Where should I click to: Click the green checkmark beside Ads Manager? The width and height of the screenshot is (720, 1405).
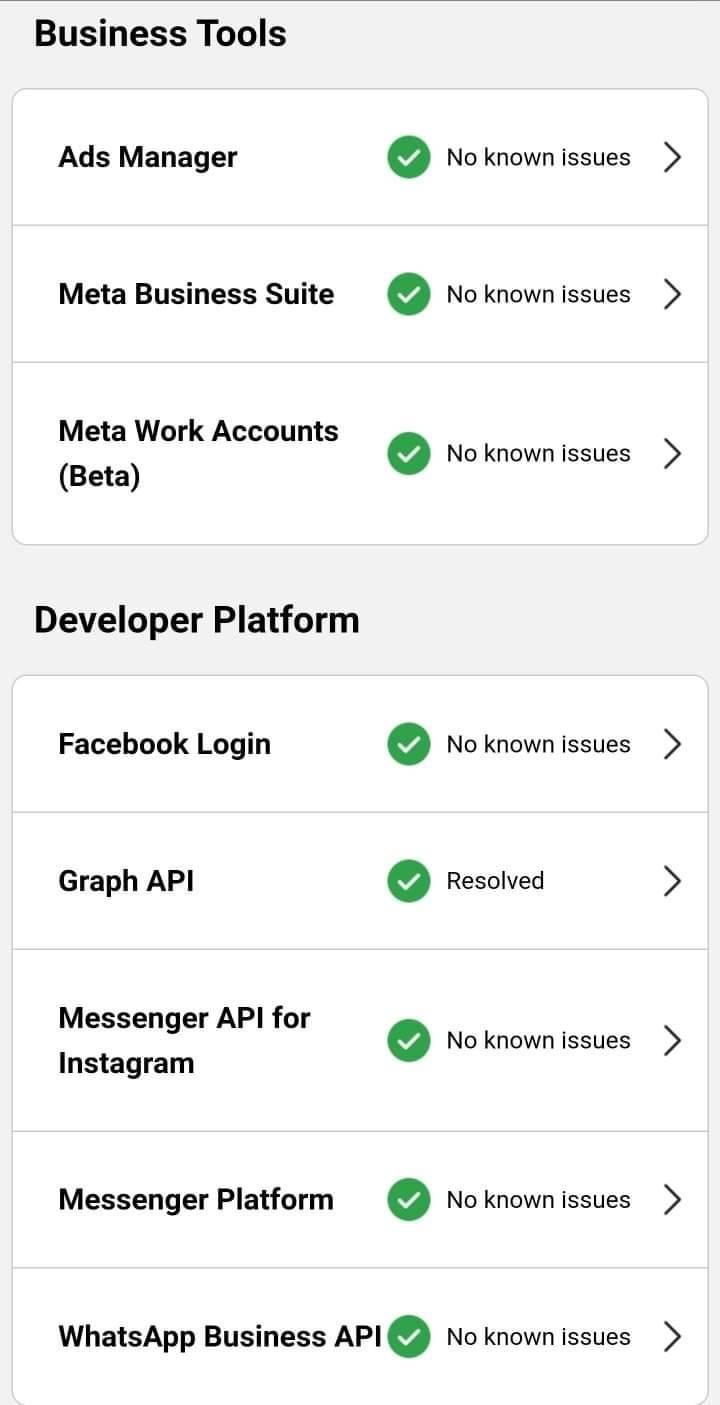408,157
